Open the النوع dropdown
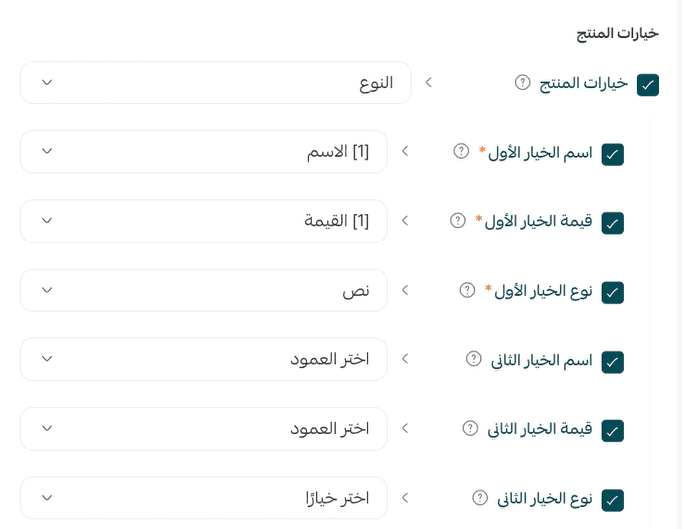Image resolution: width=682 pixels, height=529 pixels. 216,83
